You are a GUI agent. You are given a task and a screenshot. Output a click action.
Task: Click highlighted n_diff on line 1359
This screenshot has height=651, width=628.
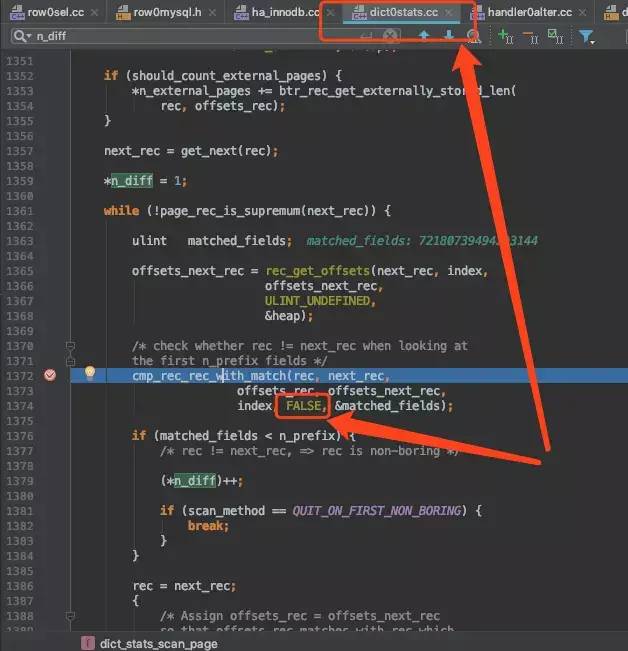pos(132,181)
